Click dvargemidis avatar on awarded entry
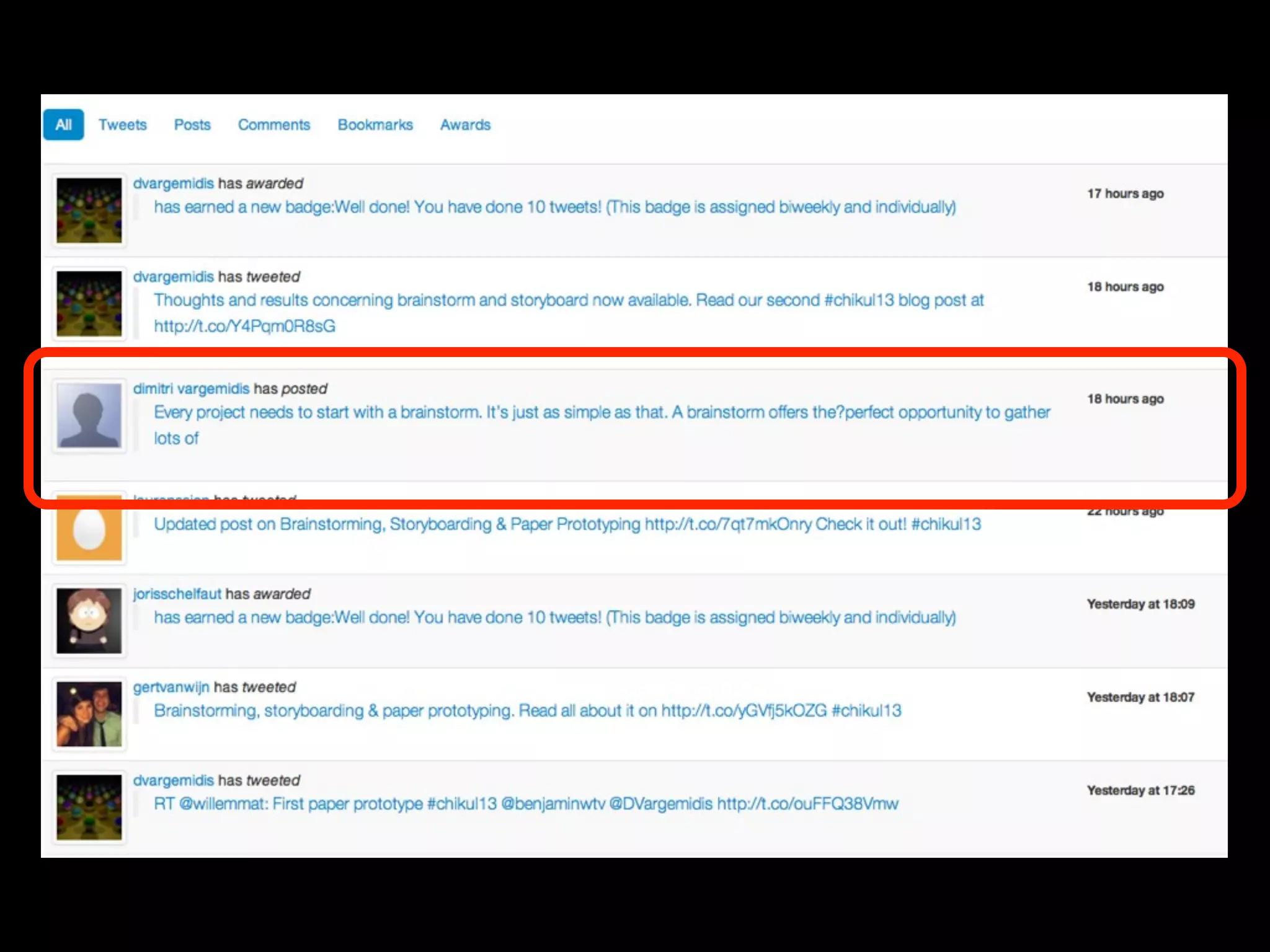Screen dimensions: 1270x952 pyautogui.click(x=89, y=210)
